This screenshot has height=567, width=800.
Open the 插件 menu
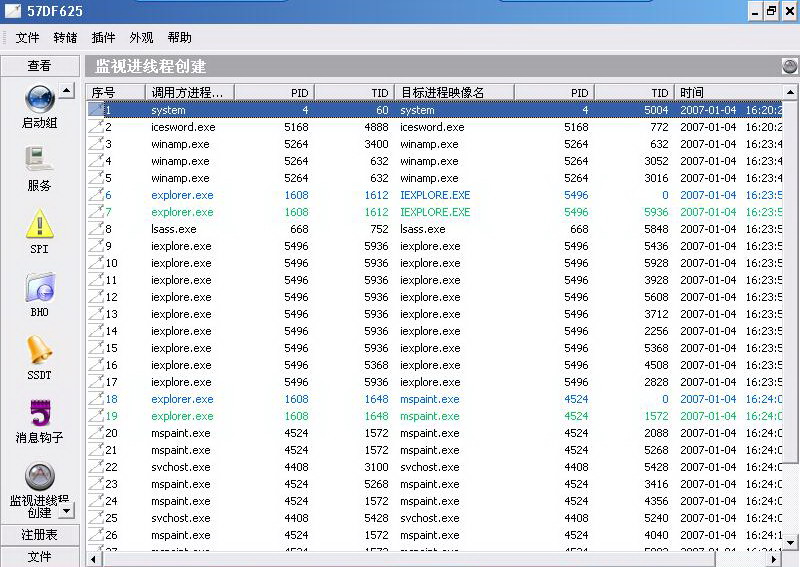(103, 38)
